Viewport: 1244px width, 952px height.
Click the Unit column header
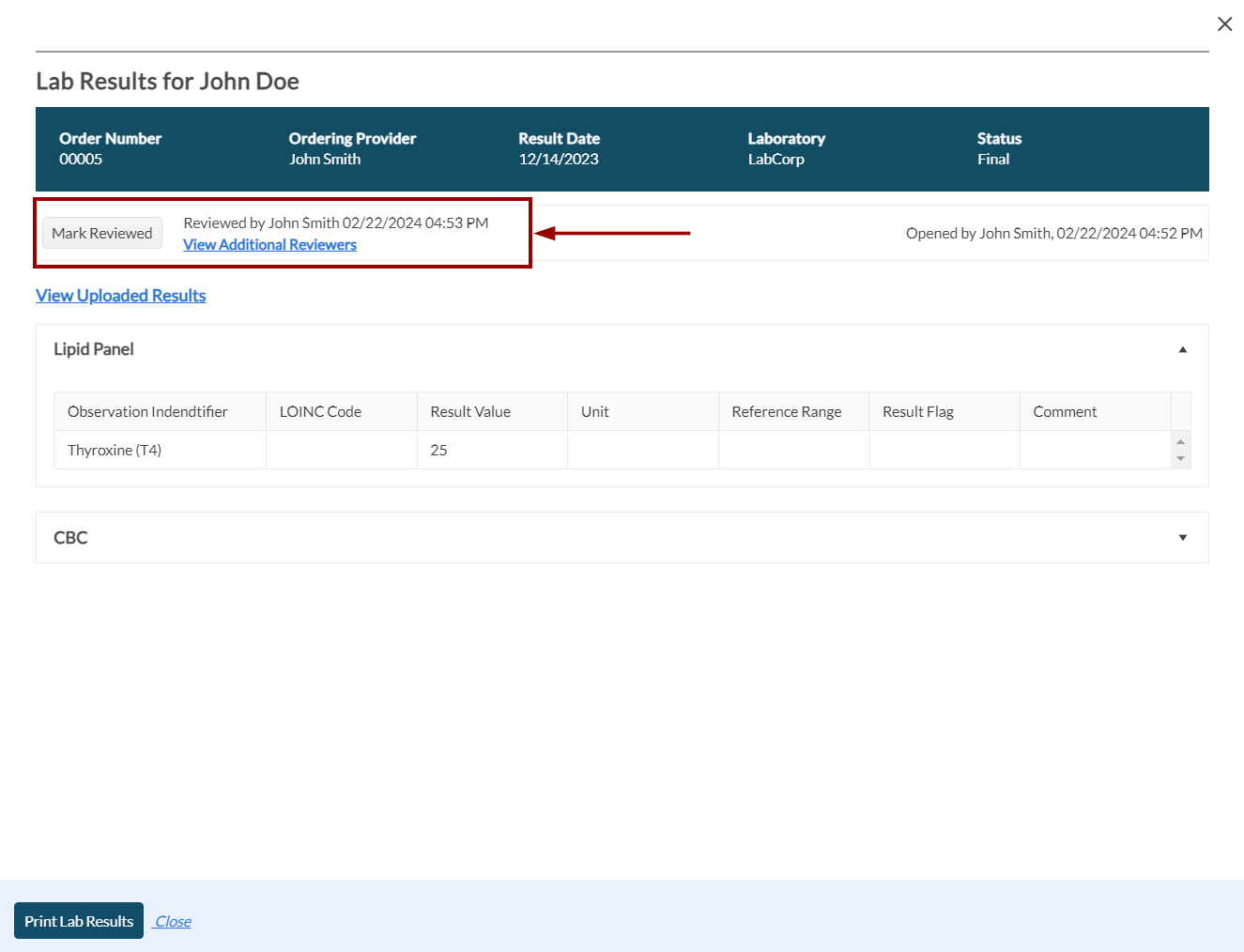pyautogui.click(x=594, y=411)
